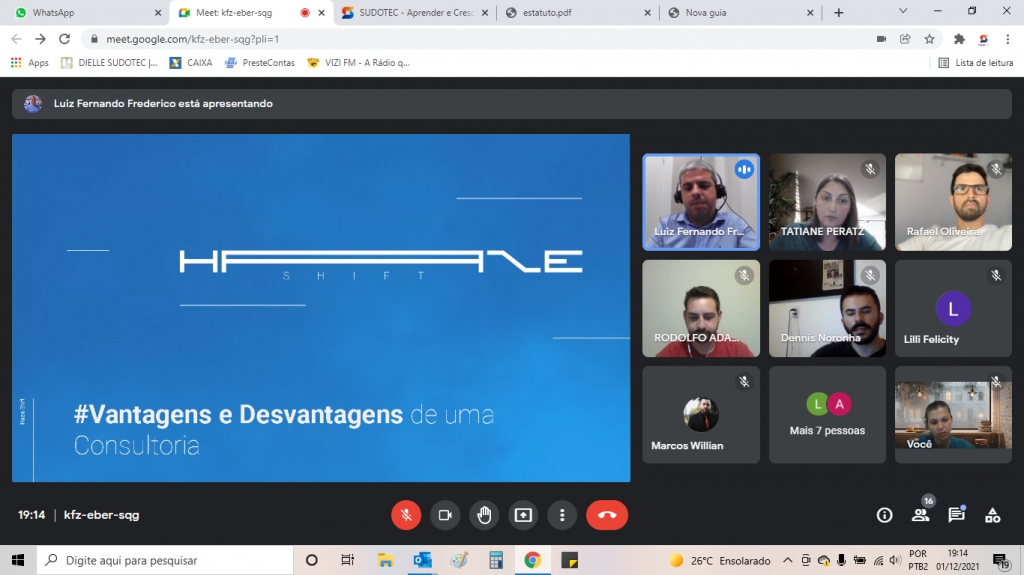Viewport: 1024px width, 575px height.
Task: Open Present now screen share button
Action: click(523, 515)
